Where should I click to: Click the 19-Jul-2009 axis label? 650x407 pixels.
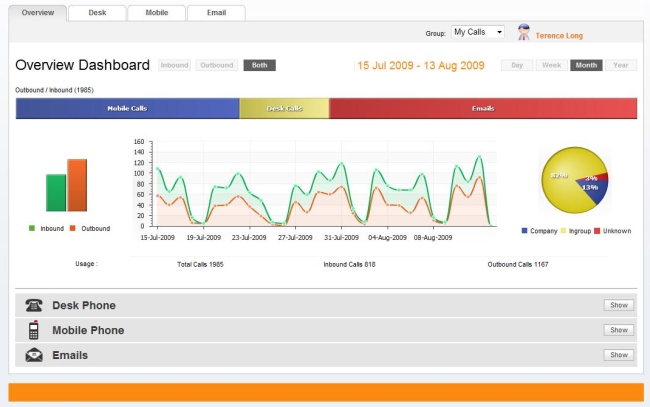[204, 237]
